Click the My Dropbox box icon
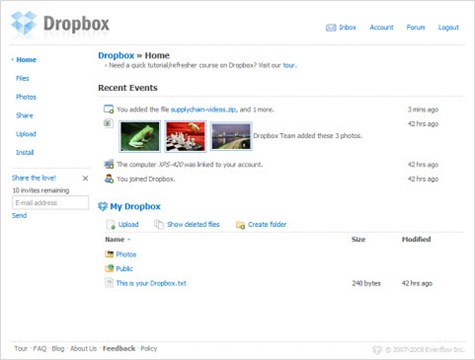475x360 pixels. (103, 206)
